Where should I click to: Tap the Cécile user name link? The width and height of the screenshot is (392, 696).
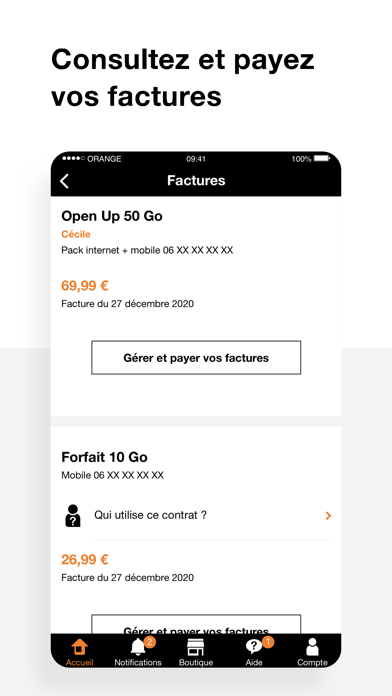(x=76, y=234)
